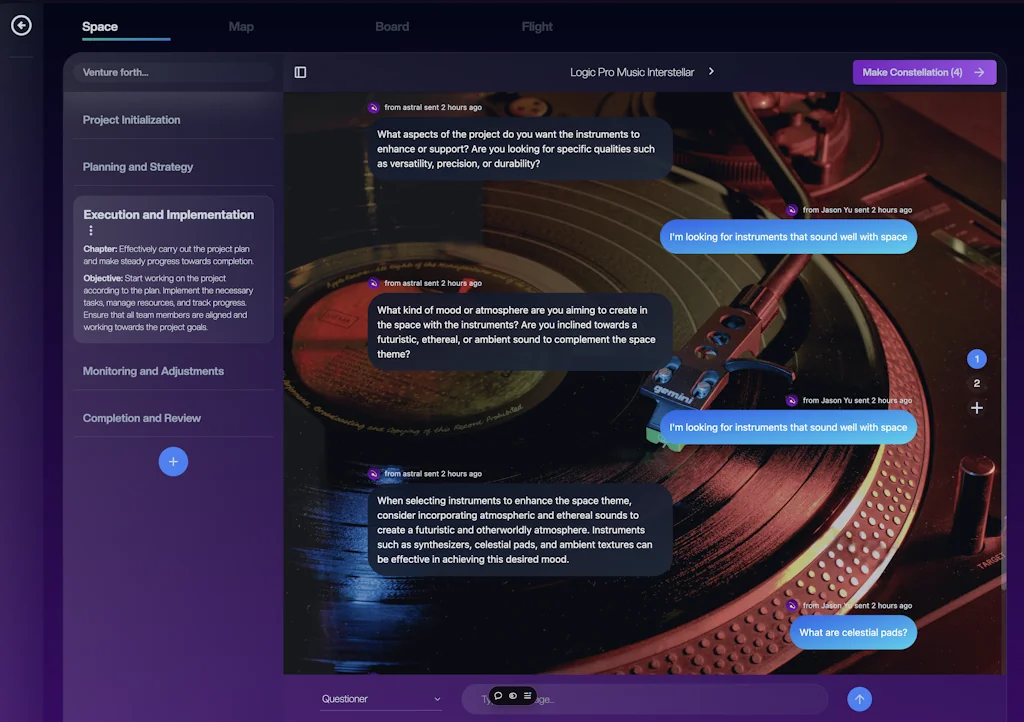Add a new page with the plus icon
This screenshot has width=1024, height=722.
click(x=976, y=407)
